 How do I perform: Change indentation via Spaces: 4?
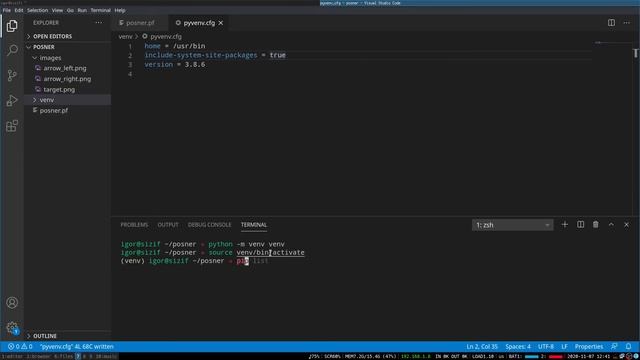tap(518, 347)
